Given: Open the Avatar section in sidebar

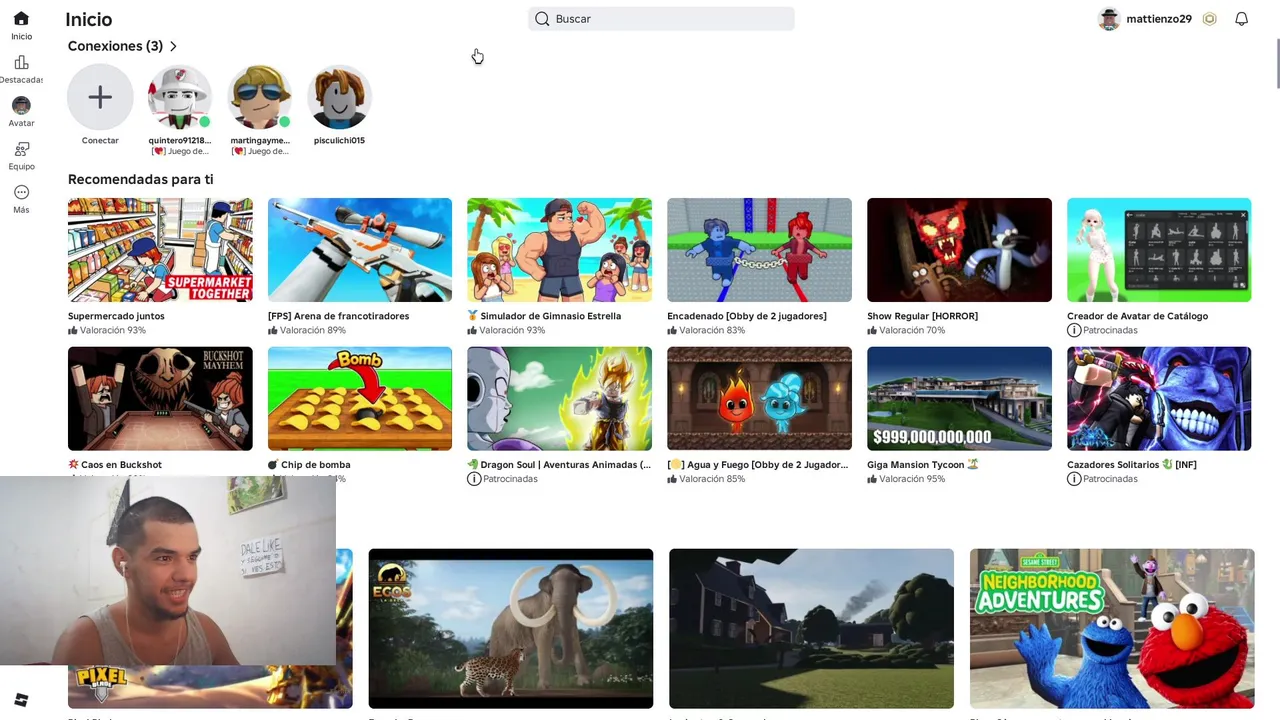Looking at the screenshot, I should pyautogui.click(x=21, y=105).
